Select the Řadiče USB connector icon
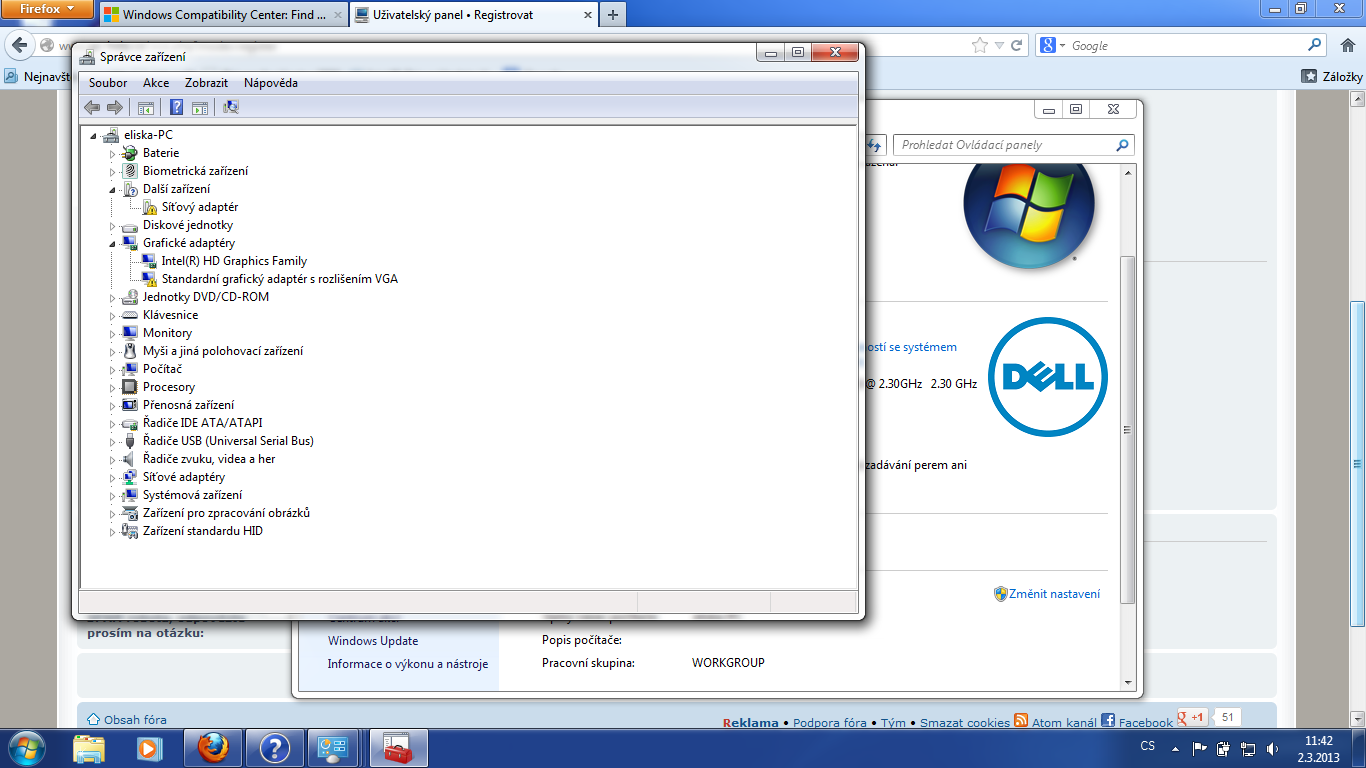The height and width of the screenshot is (768, 1366). (129, 441)
